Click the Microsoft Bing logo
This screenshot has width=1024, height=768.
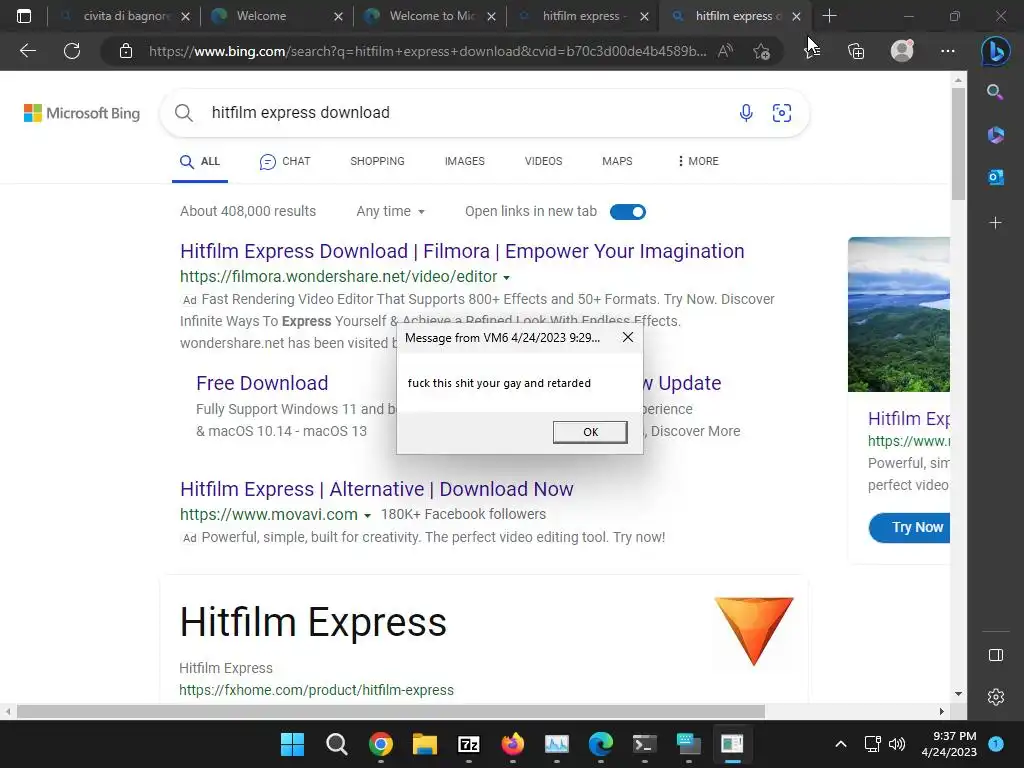pos(82,113)
